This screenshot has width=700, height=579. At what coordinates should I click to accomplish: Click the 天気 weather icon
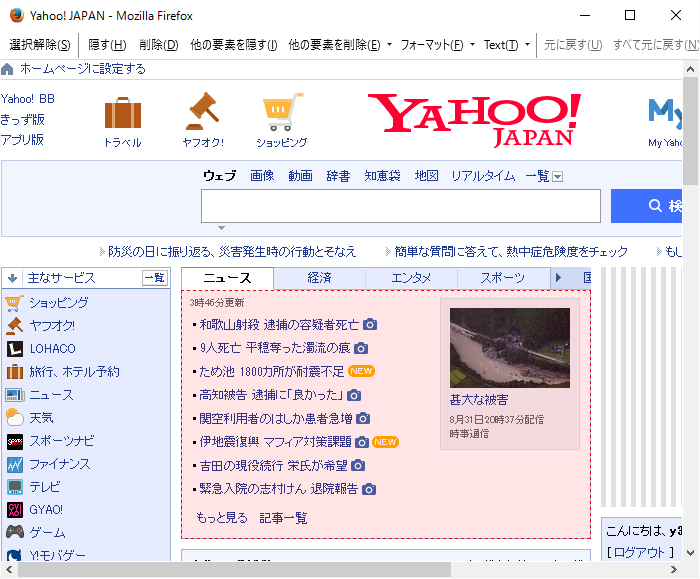pyautogui.click(x=15, y=418)
